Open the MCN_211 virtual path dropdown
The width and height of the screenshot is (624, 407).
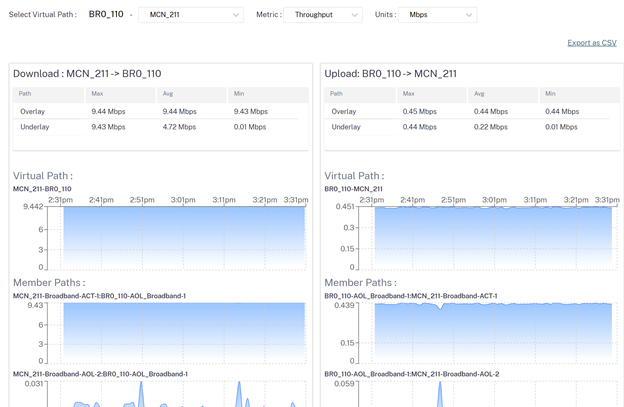pos(191,15)
